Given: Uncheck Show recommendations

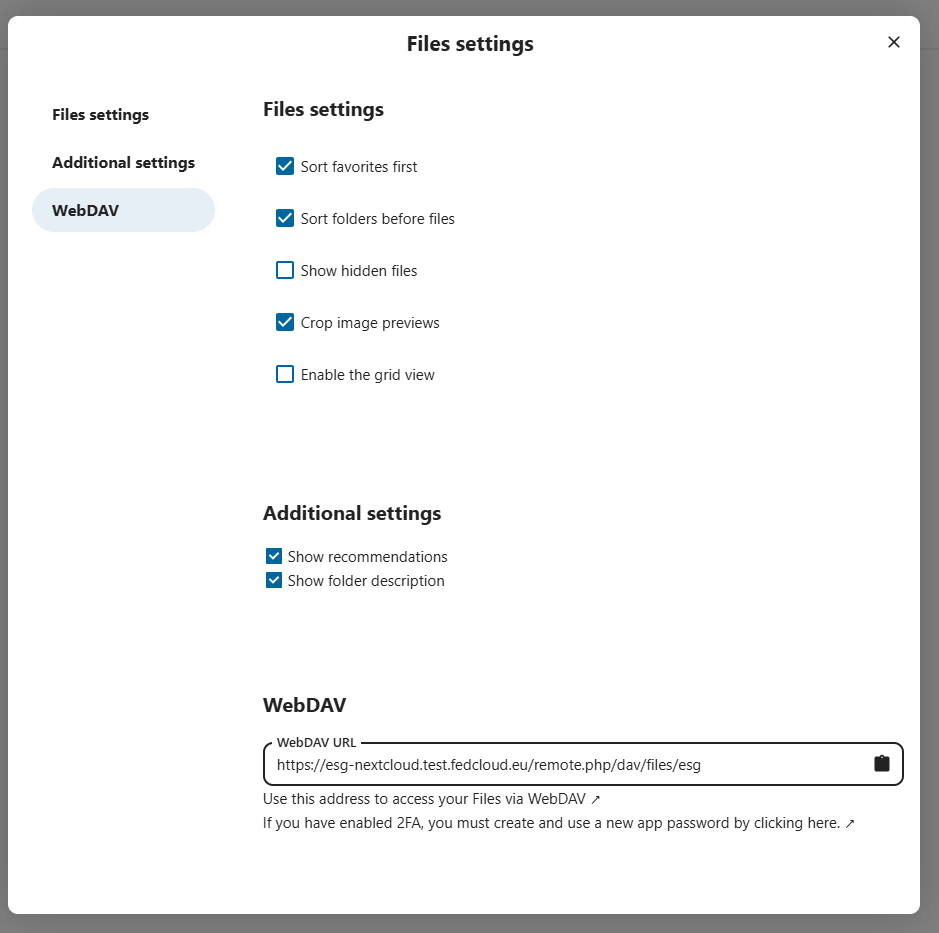Looking at the screenshot, I should (274, 557).
